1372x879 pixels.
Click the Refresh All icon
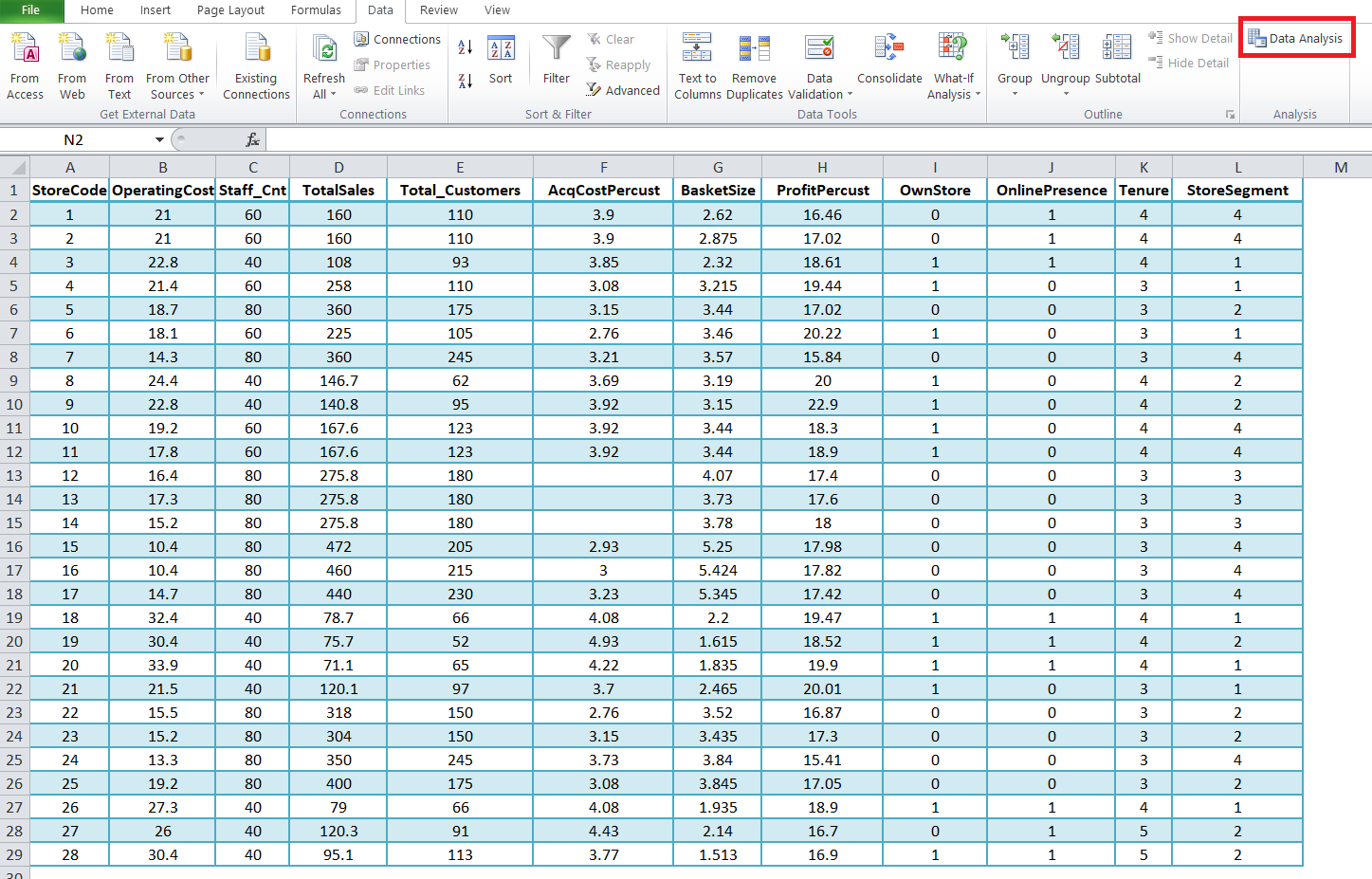(x=324, y=49)
